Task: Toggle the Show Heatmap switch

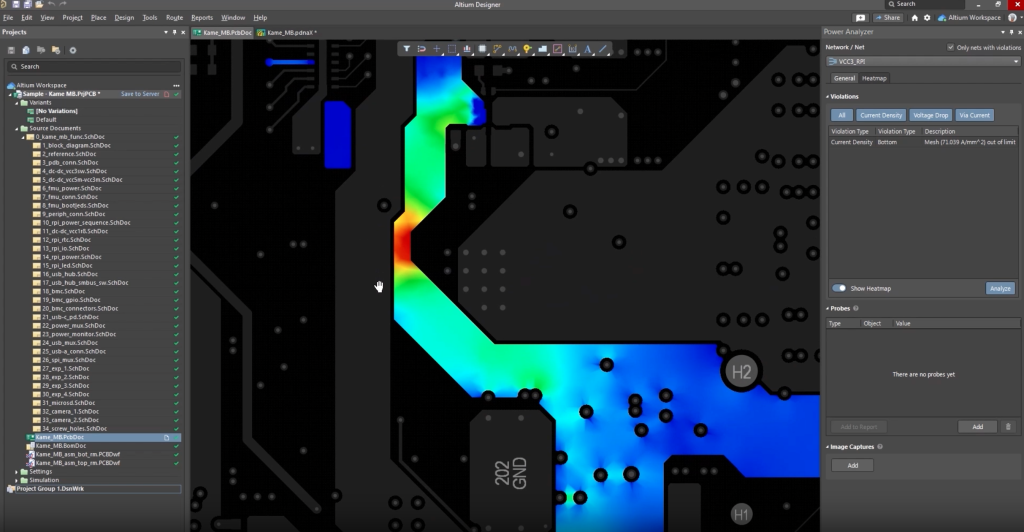Action: click(x=839, y=288)
